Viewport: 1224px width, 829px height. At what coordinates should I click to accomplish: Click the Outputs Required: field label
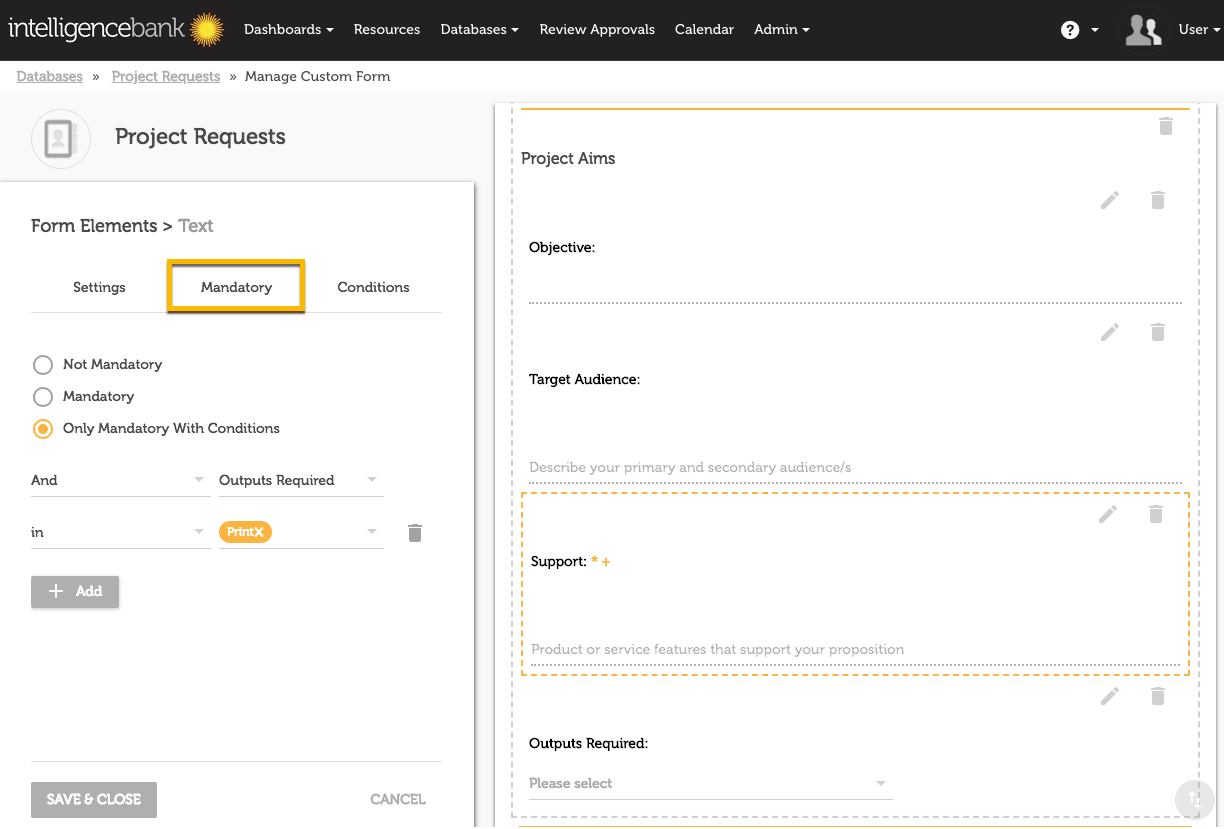coord(589,744)
